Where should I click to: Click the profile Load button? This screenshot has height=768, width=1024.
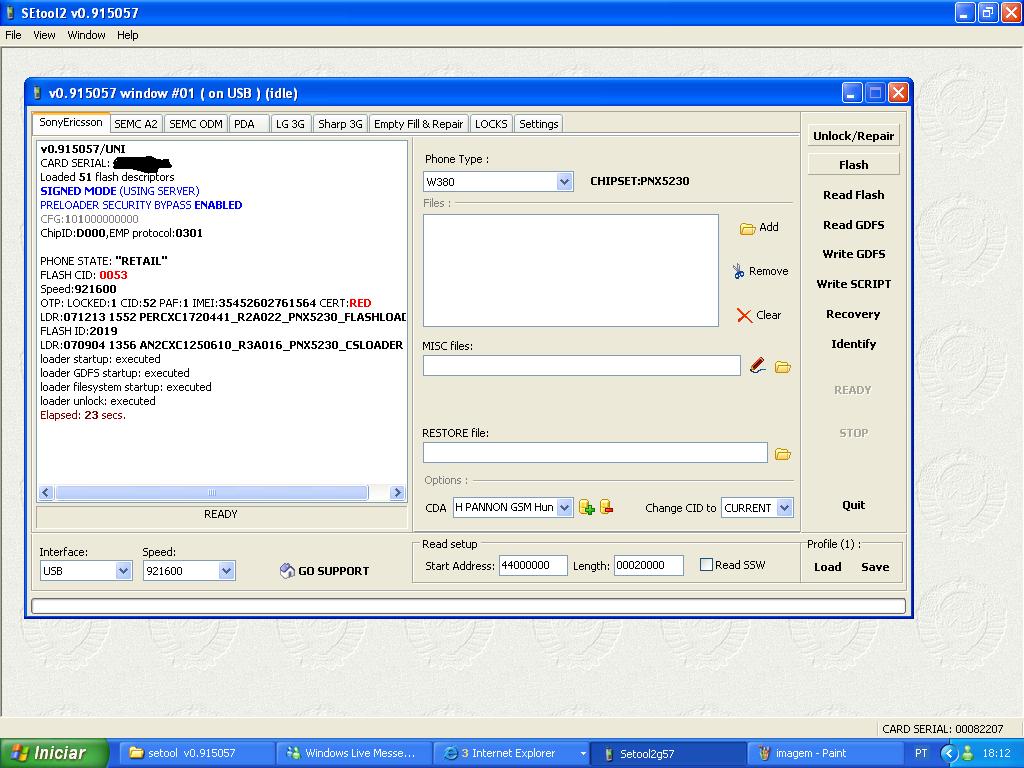[x=827, y=567]
